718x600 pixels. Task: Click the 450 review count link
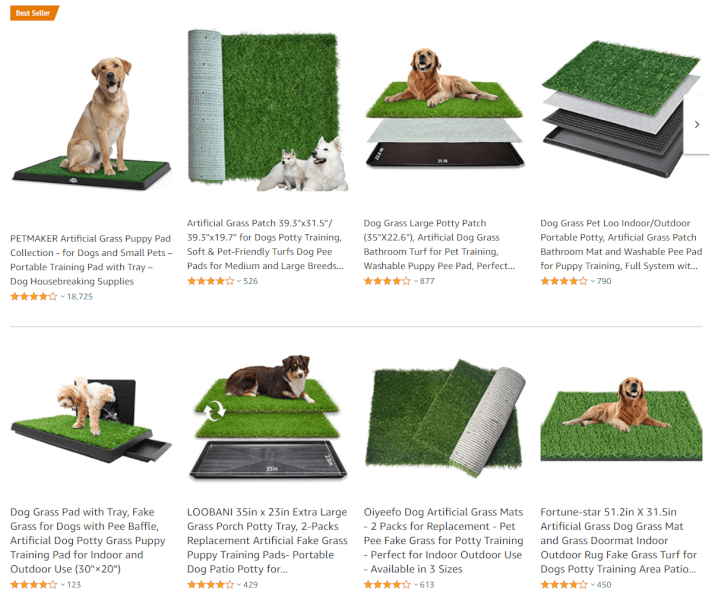(604, 585)
